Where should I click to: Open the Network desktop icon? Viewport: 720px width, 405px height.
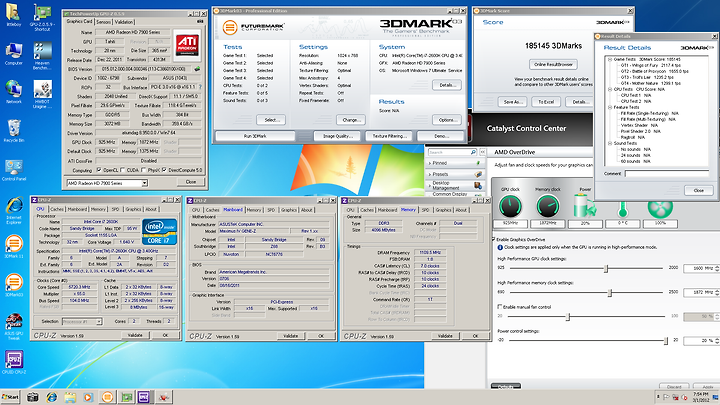click(x=13, y=92)
